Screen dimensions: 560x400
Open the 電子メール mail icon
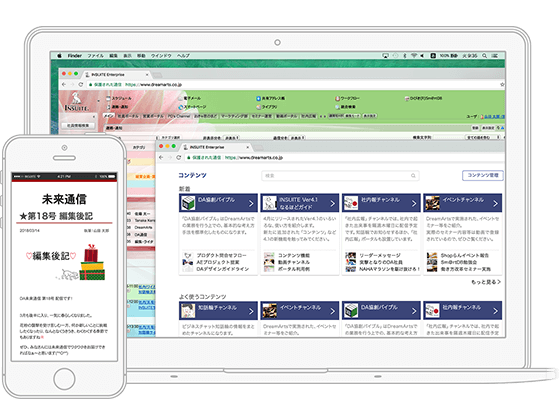181,98
